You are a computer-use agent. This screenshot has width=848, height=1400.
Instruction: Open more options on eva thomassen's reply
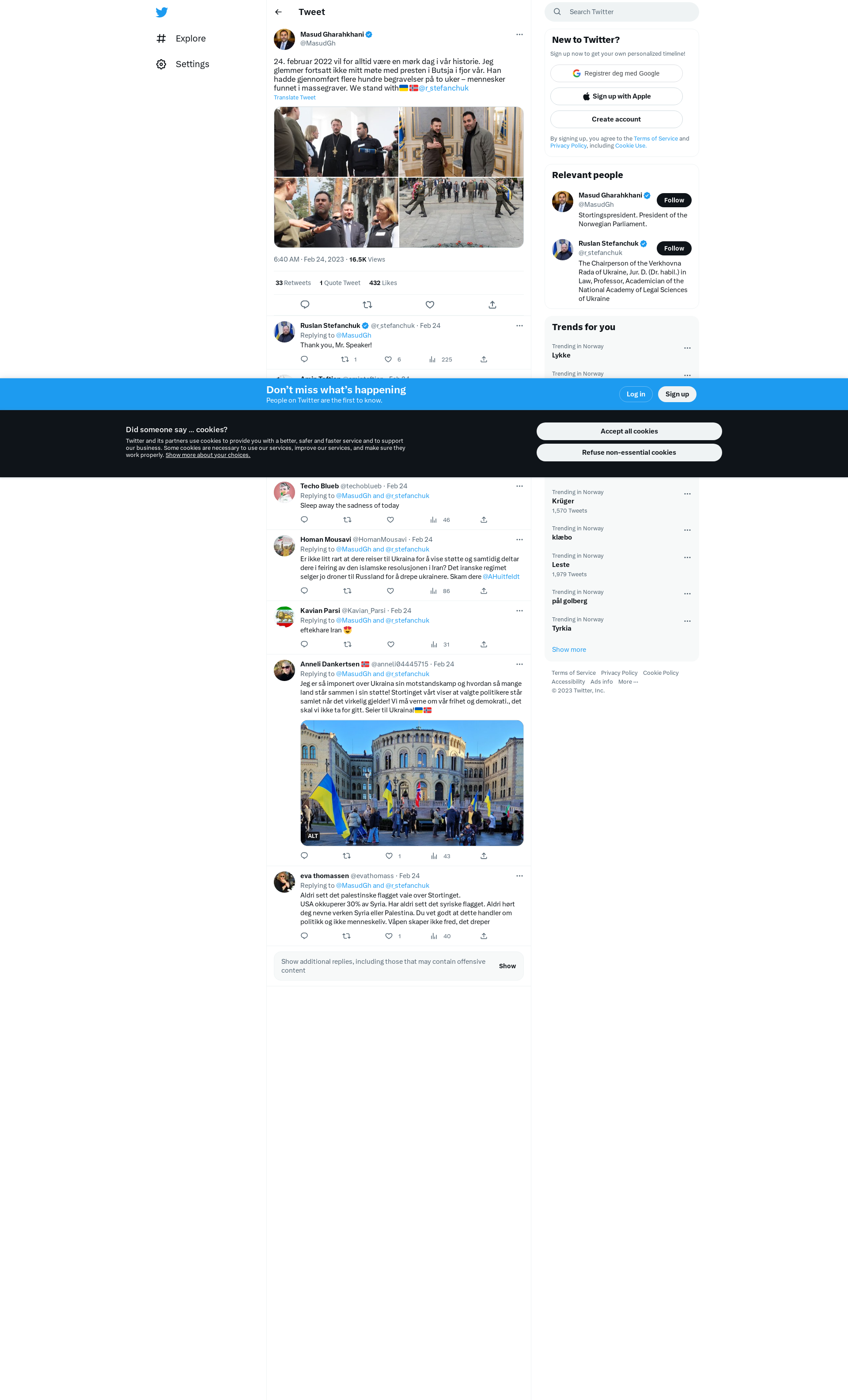519,875
